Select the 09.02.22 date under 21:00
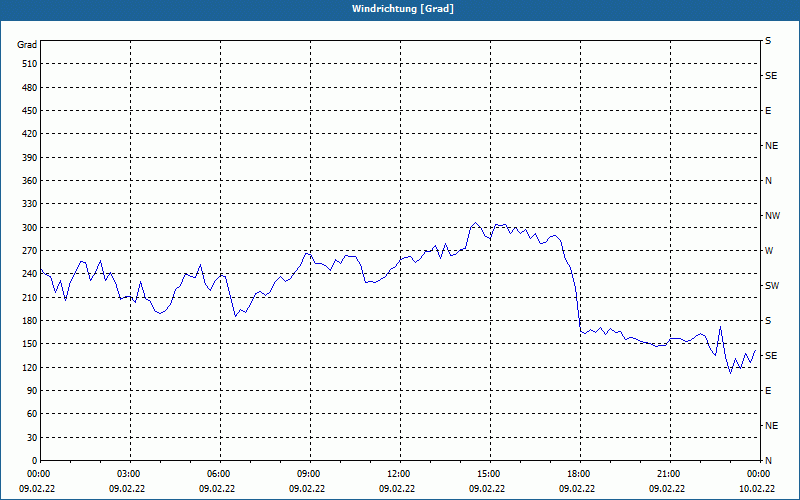 pos(666,489)
